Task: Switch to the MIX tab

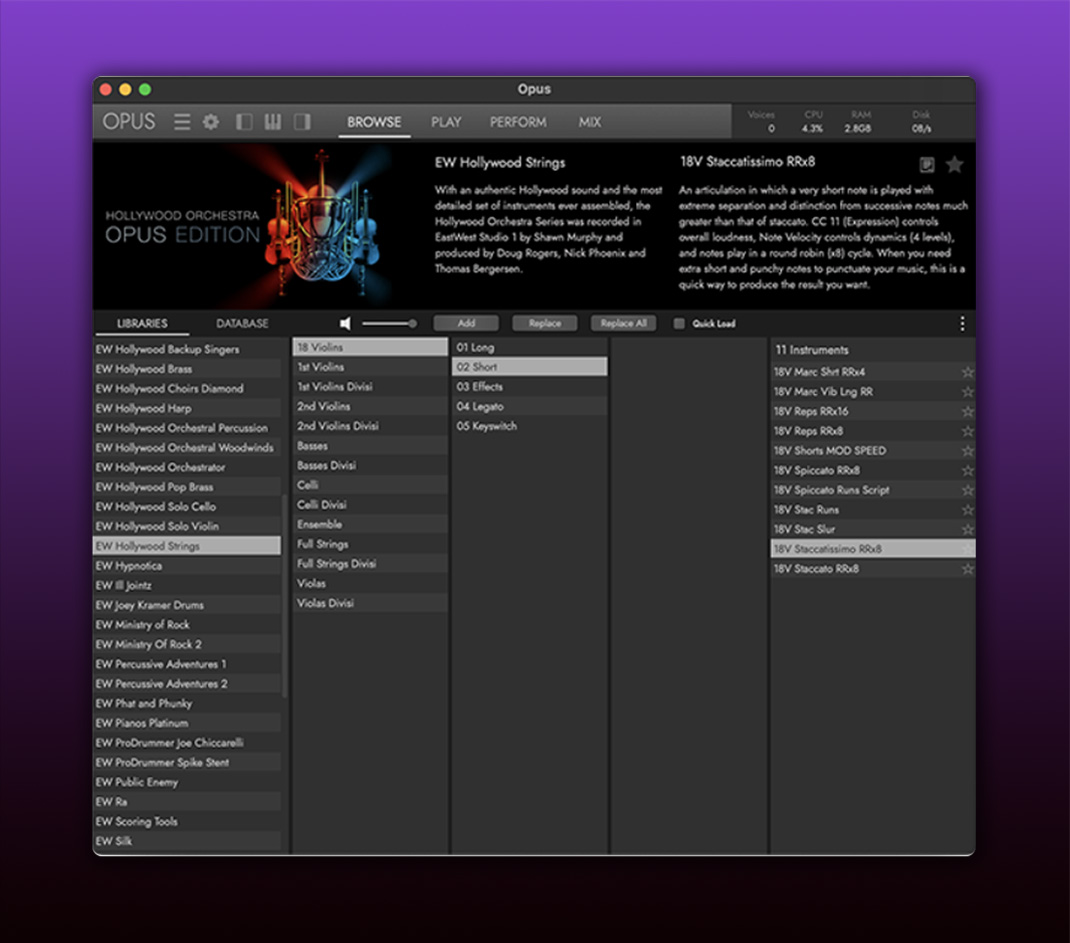Action: click(x=590, y=122)
